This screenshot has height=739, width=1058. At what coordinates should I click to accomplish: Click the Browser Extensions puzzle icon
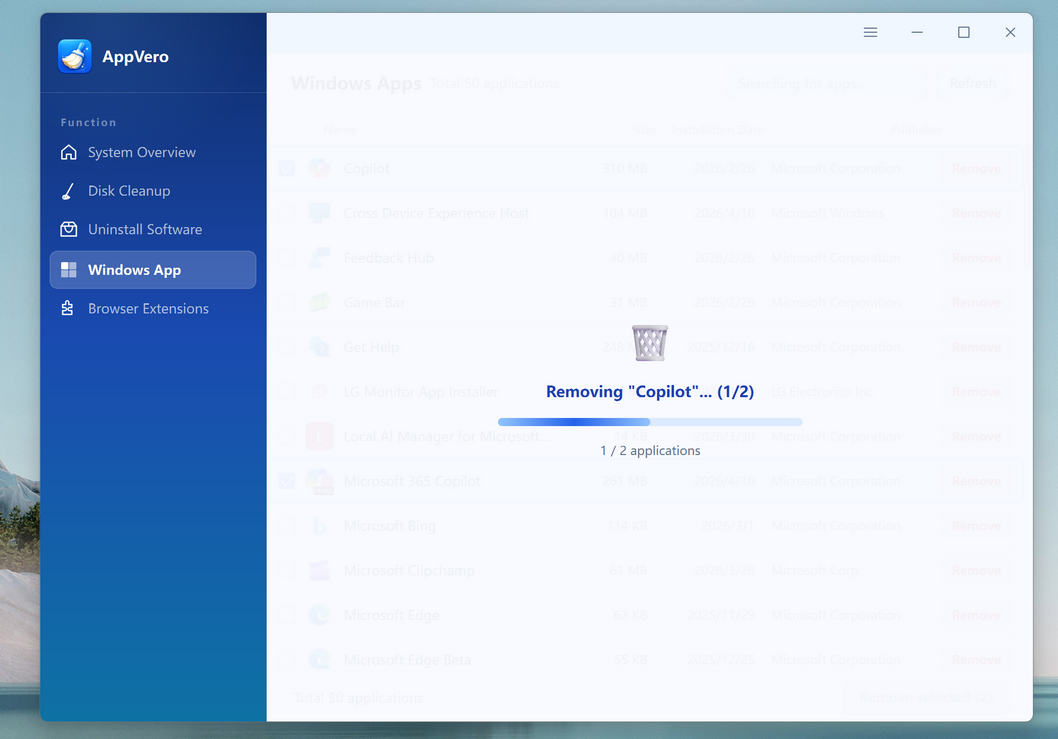pos(69,309)
